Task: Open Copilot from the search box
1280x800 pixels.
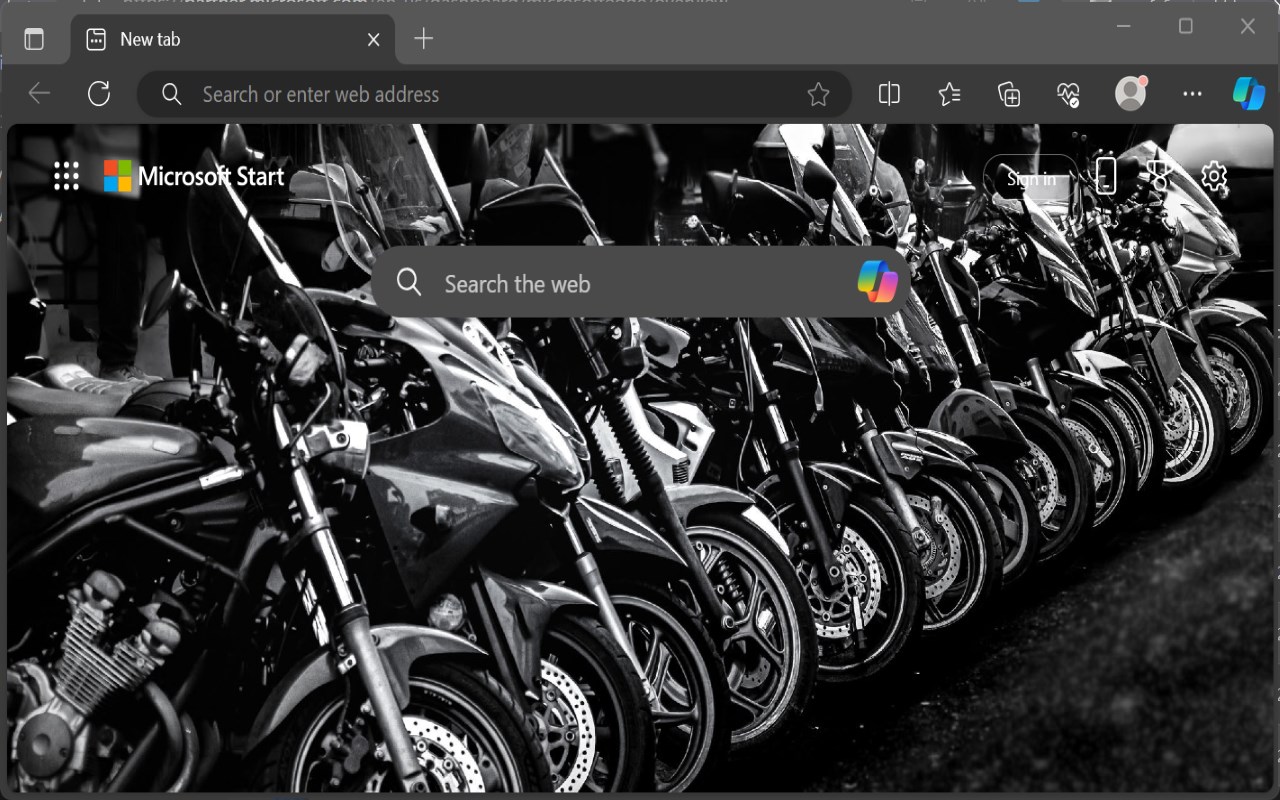Action: click(x=878, y=281)
